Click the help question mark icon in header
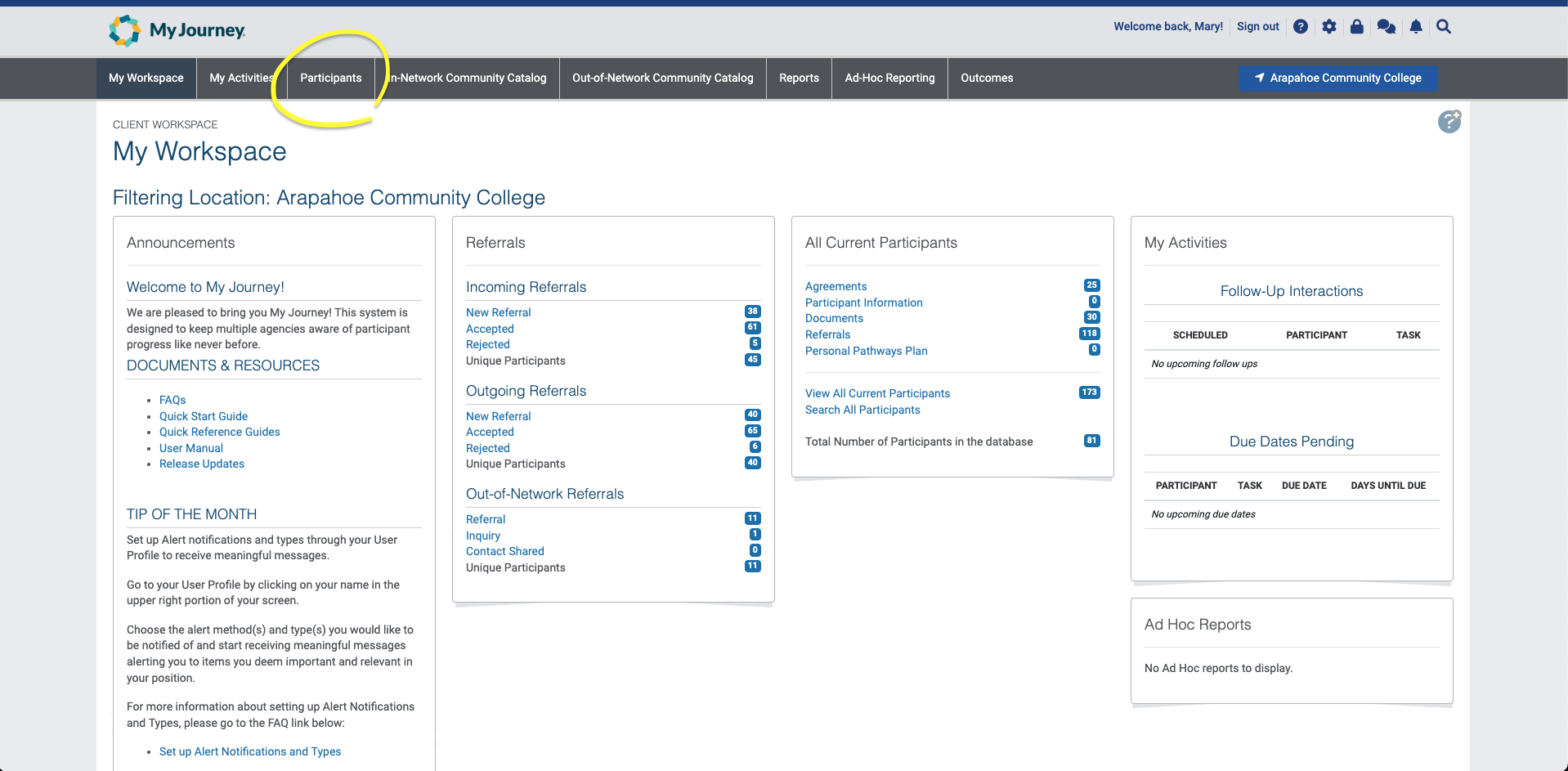Screen dimensions: 1568x771 (x=1301, y=27)
